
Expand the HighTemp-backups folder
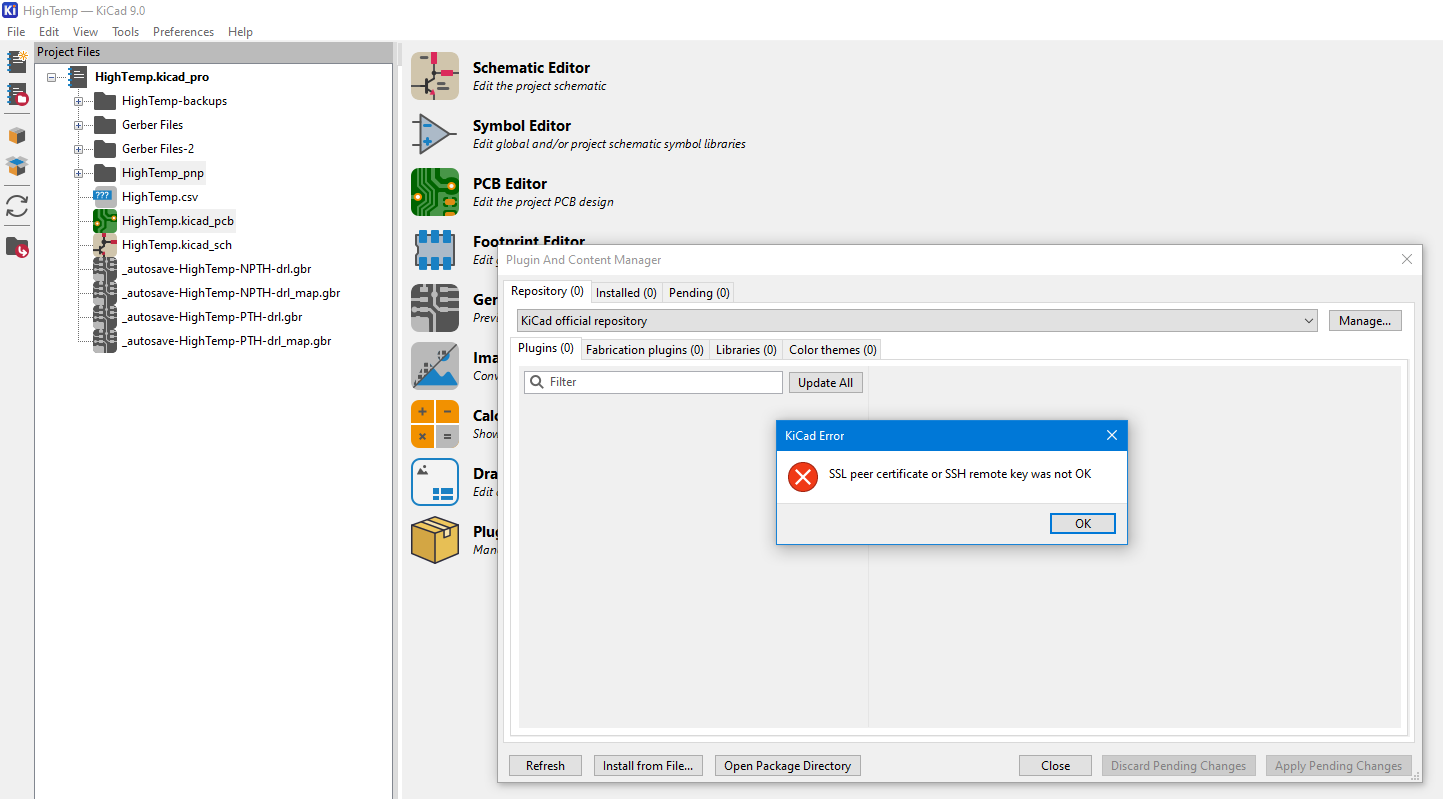click(x=78, y=101)
